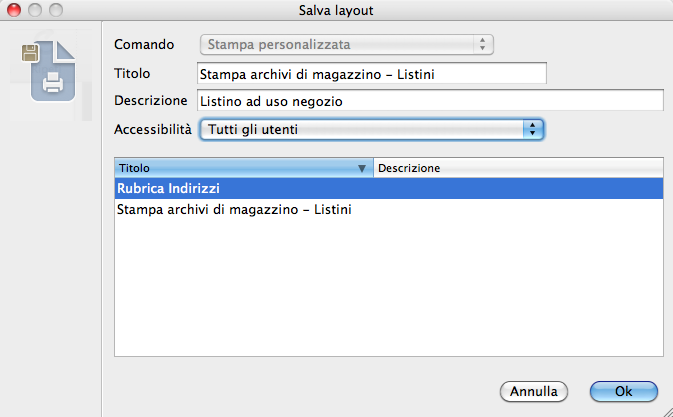Click the sort arrow in Titolo column
Image resolution: width=673 pixels, height=417 pixels.
click(x=361, y=168)
